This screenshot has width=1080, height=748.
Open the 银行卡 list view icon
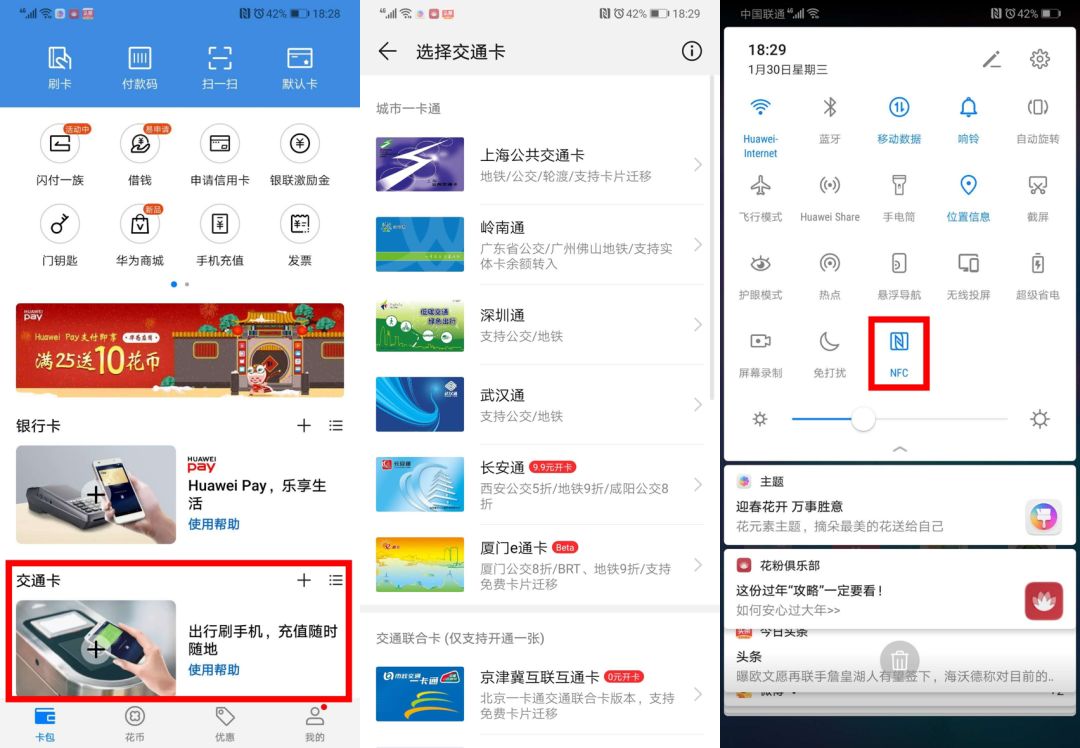[336, 426]
